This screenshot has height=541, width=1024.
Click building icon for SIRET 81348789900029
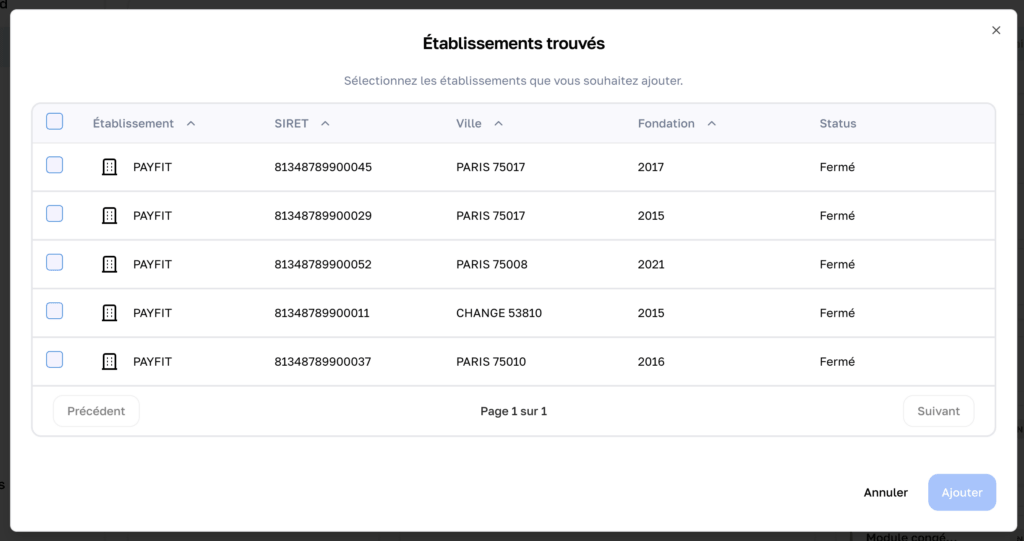tap(110, 216)
